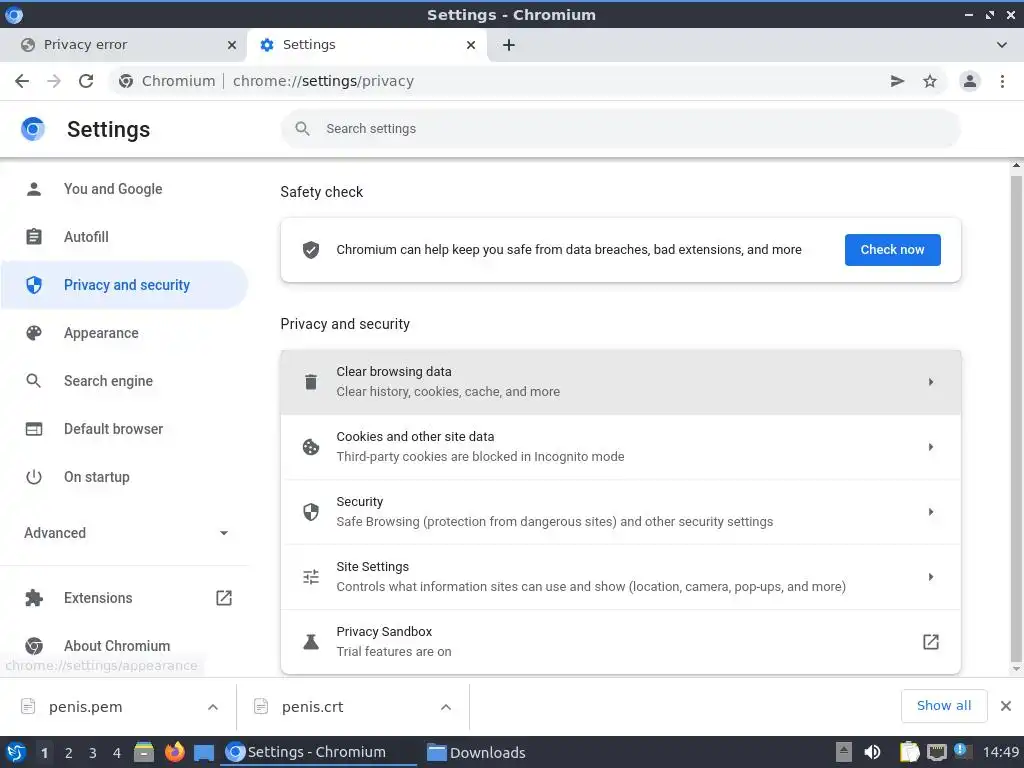Select Privacy and security in sidebar
Screen dimensions: 1024x768
coord(124,285)
